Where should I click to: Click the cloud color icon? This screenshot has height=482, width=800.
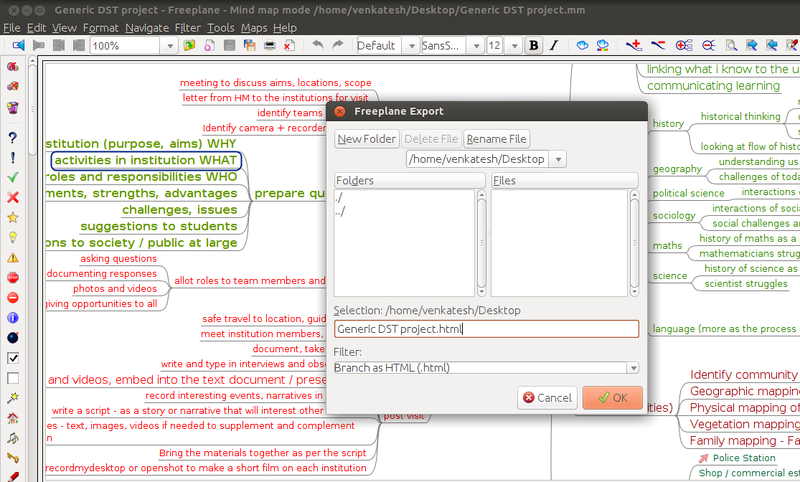point(603,45)
